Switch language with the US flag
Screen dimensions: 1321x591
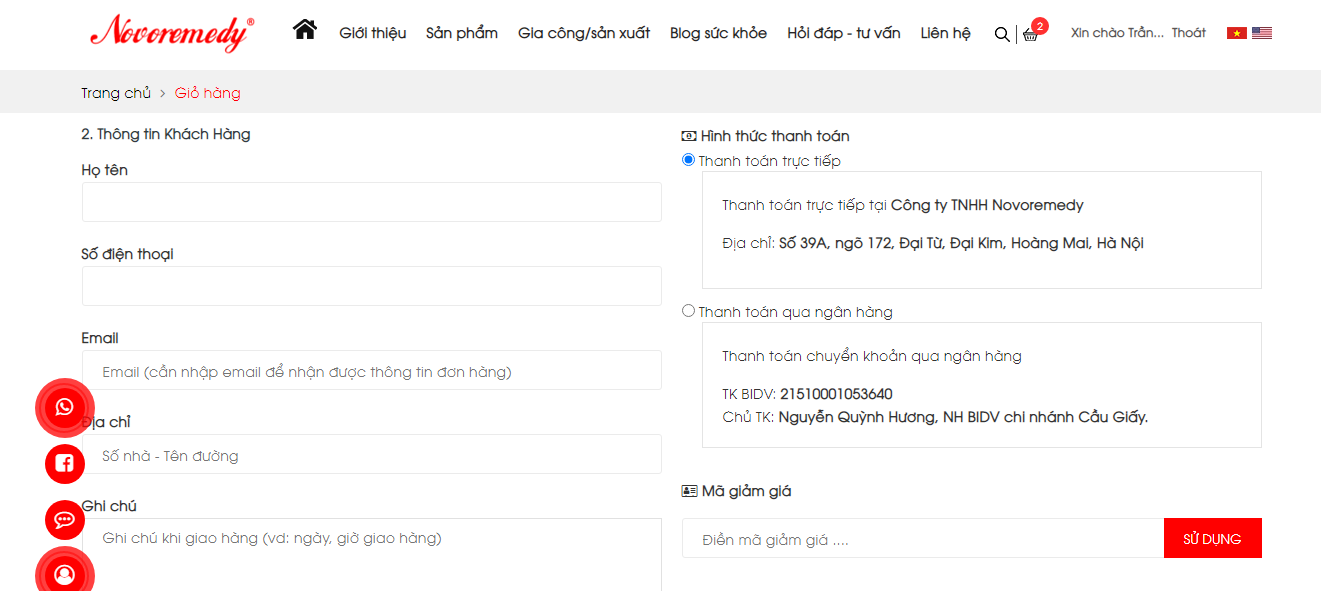1262,33
